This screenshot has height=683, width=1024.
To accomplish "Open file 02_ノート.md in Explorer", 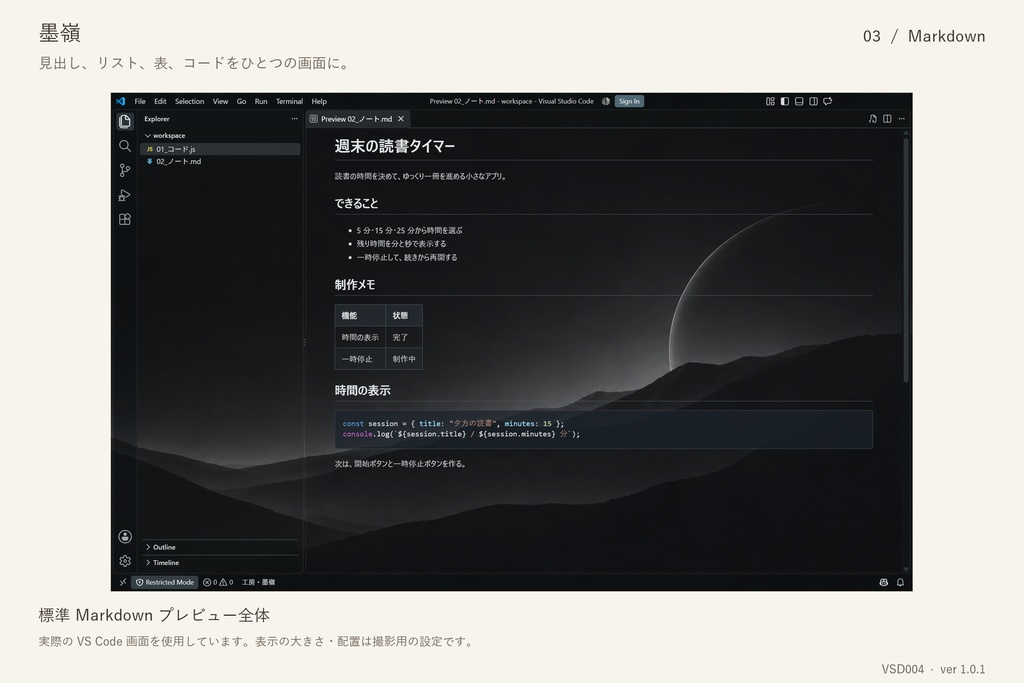I will [220, 161].
